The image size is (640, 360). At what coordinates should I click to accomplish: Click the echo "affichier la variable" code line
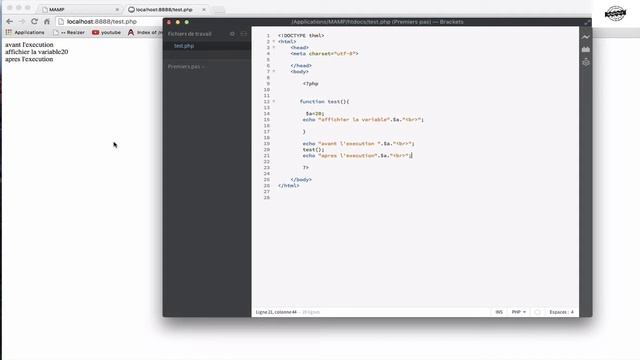[363, 120]
